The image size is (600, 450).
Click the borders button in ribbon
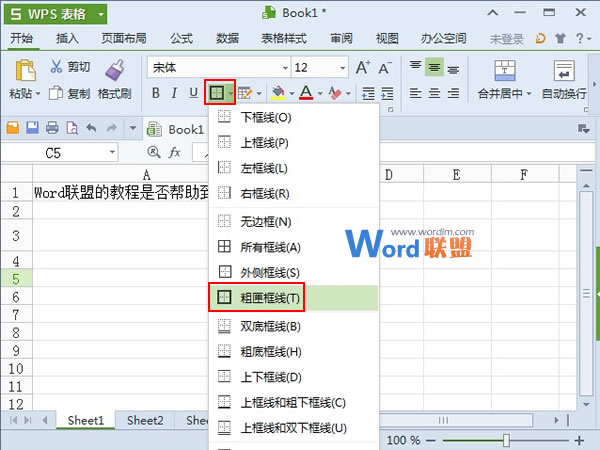coord(217,92)
